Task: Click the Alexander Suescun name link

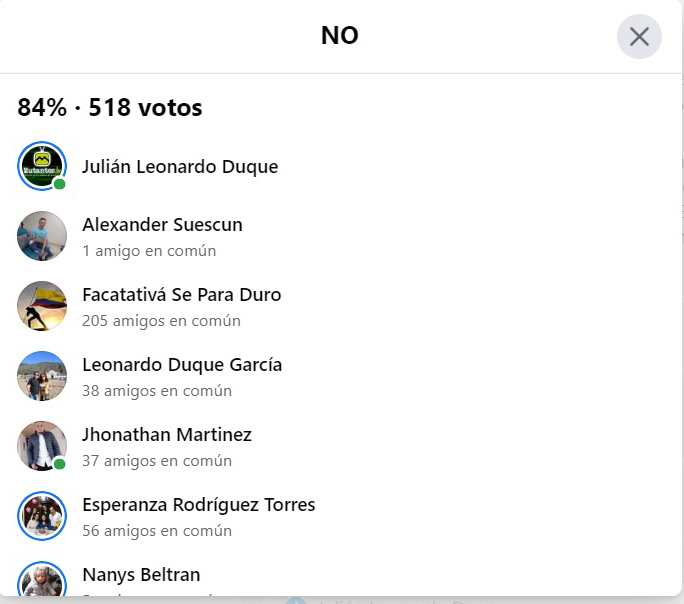Action: click(162, 225)
